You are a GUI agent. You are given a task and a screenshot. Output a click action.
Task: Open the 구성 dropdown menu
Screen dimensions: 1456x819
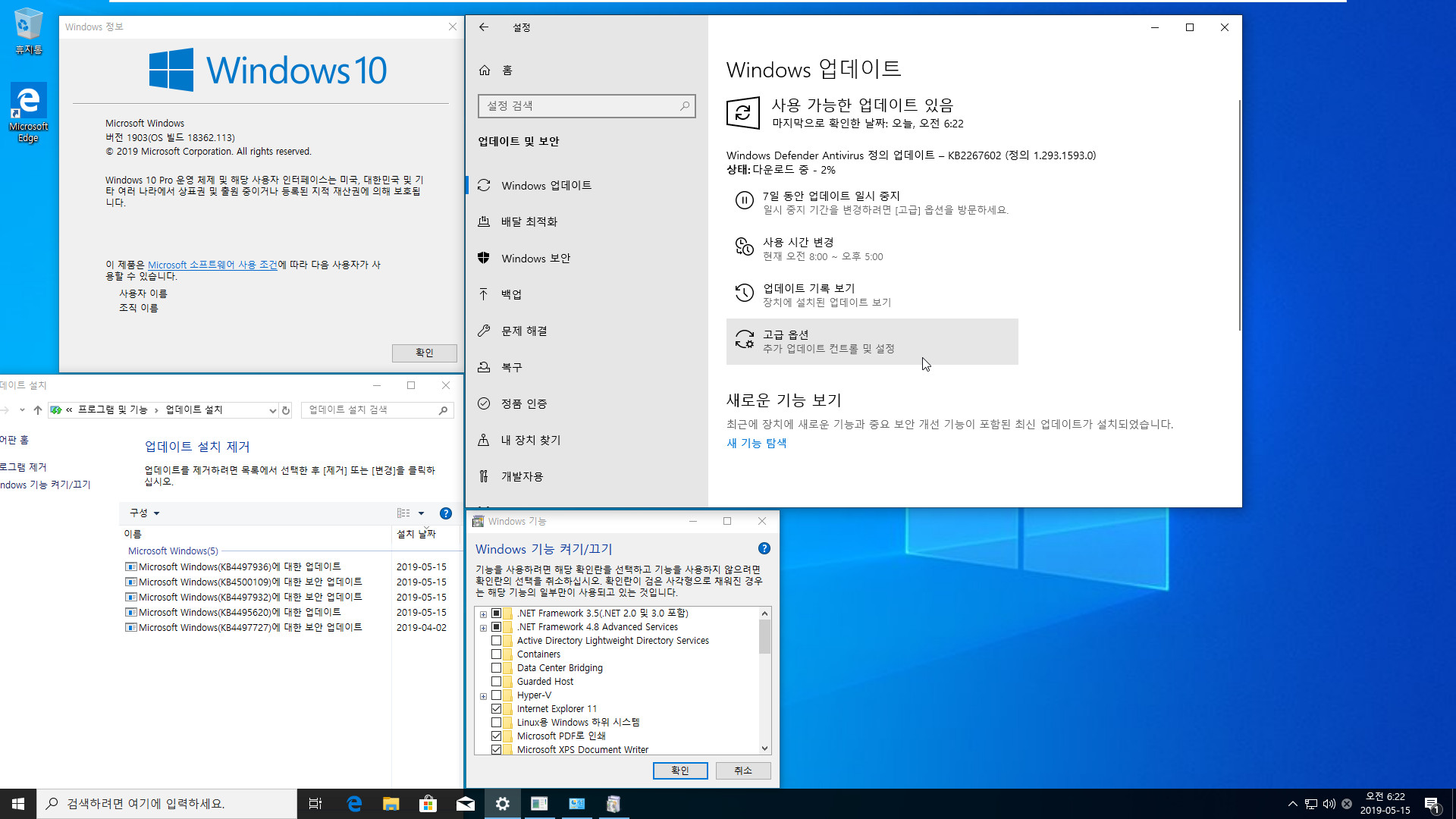pyautogui.click(x=144, y=513)
